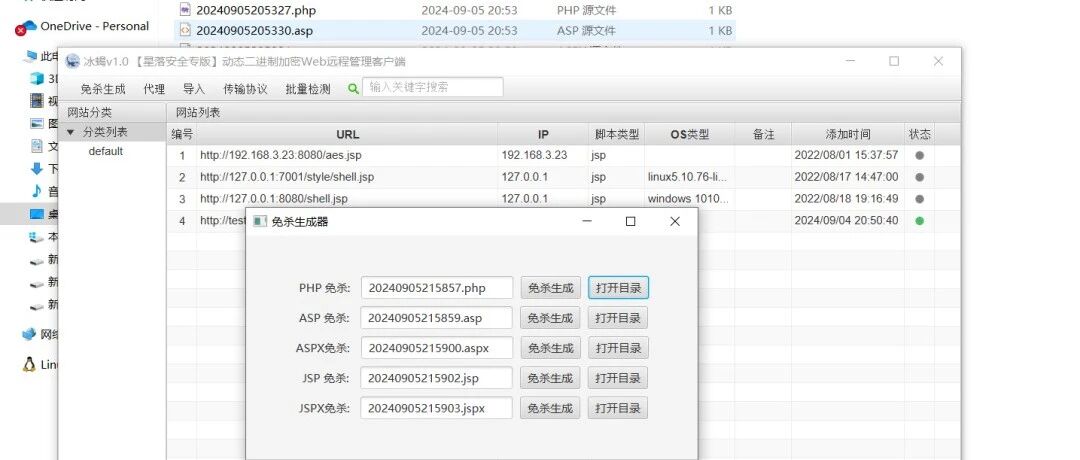Click 打开目录 button for ASP
Viewport: 1080px width, 460px height.
pyautogui.click(x=619, y=318)
